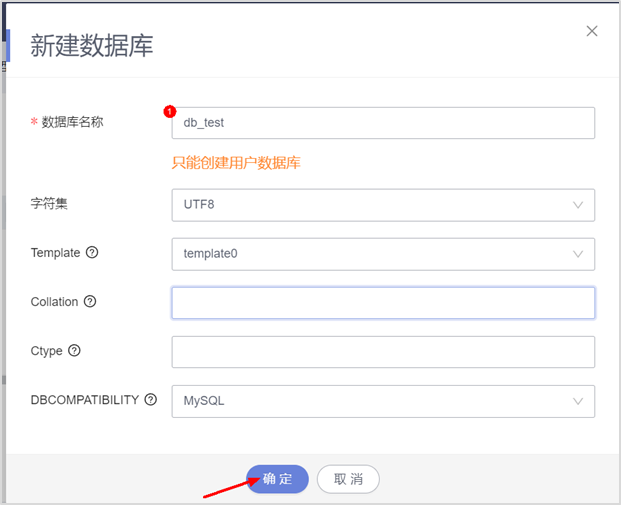Click the Collation help question-mark icon
This screenshot has width=621, height=505.
pos(90,302)
